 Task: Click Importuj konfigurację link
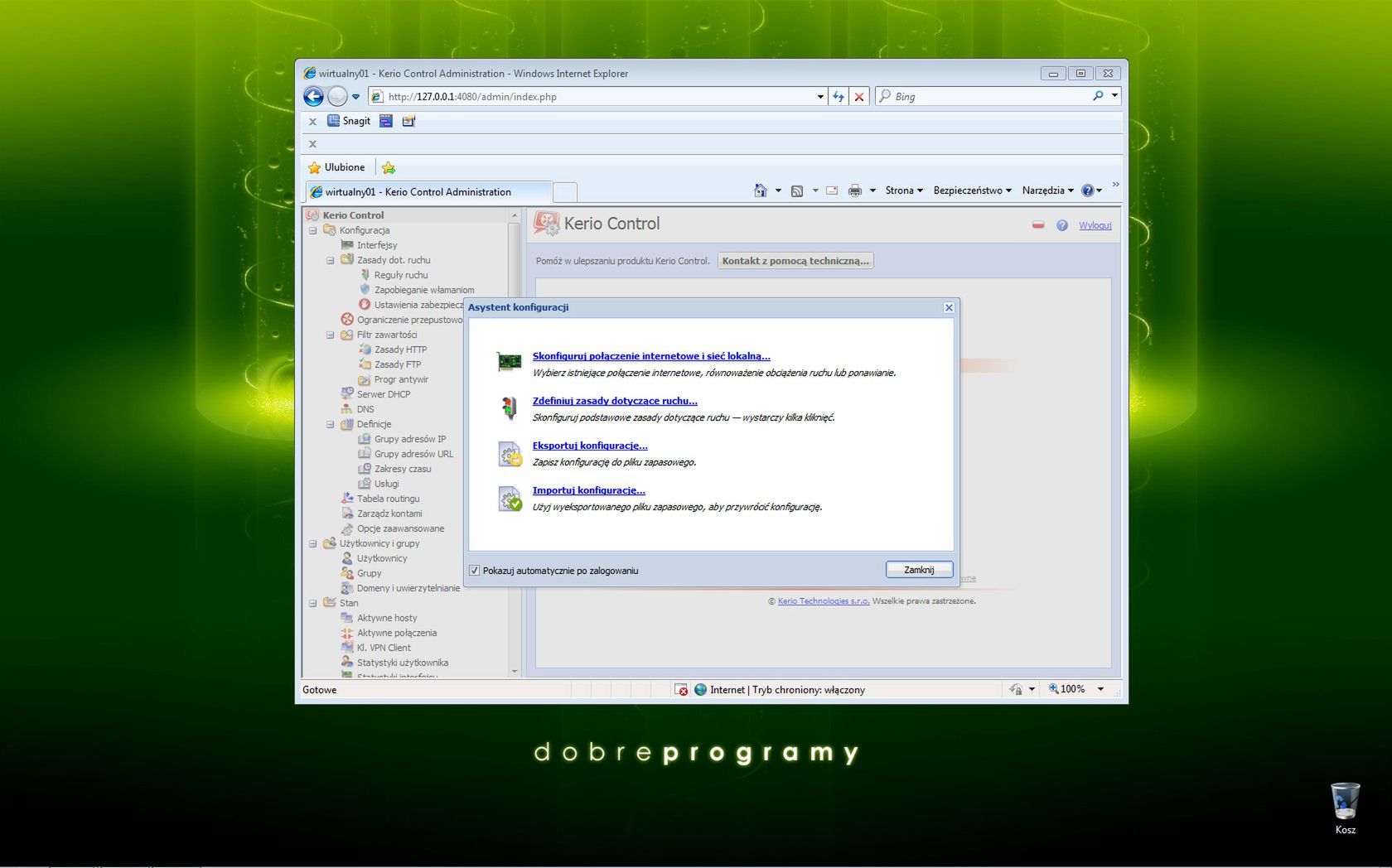[588, 490]
